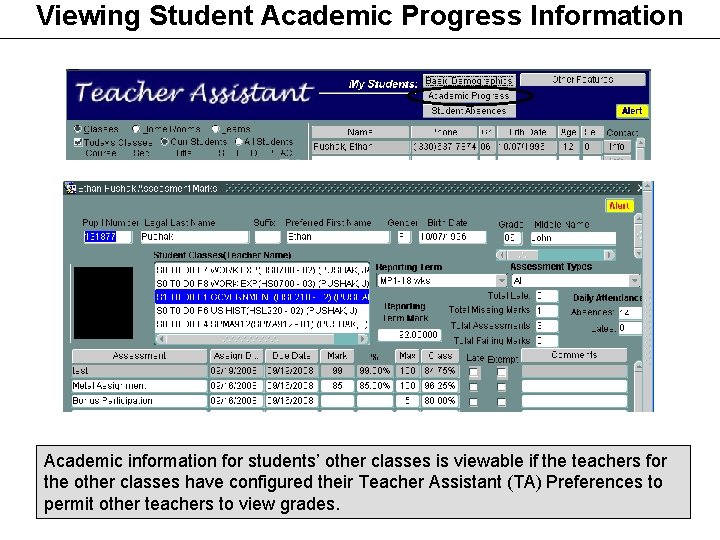Open the Assessment Types dropdown
The height and width of the screenshot is (540, 720).
(x=634, y=281)
